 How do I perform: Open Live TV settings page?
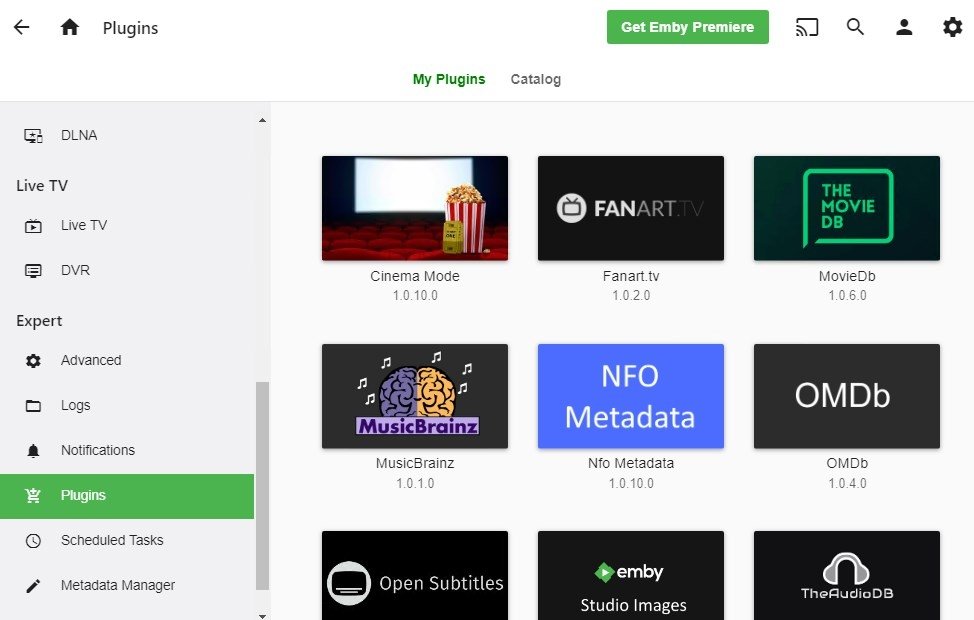pyautogui.click(x=127, y=226)
